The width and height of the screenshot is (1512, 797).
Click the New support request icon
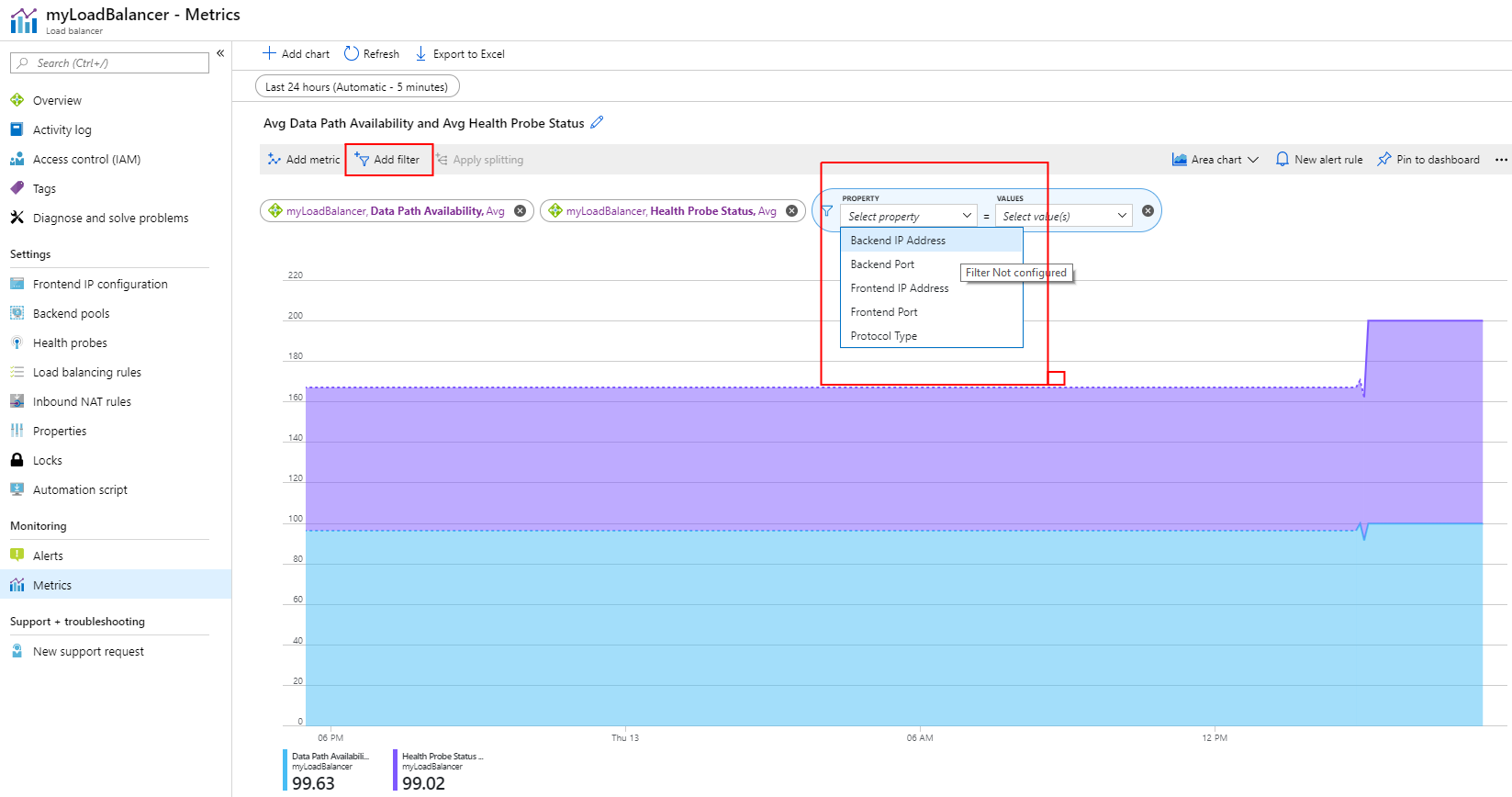click(x=17, y=651)
